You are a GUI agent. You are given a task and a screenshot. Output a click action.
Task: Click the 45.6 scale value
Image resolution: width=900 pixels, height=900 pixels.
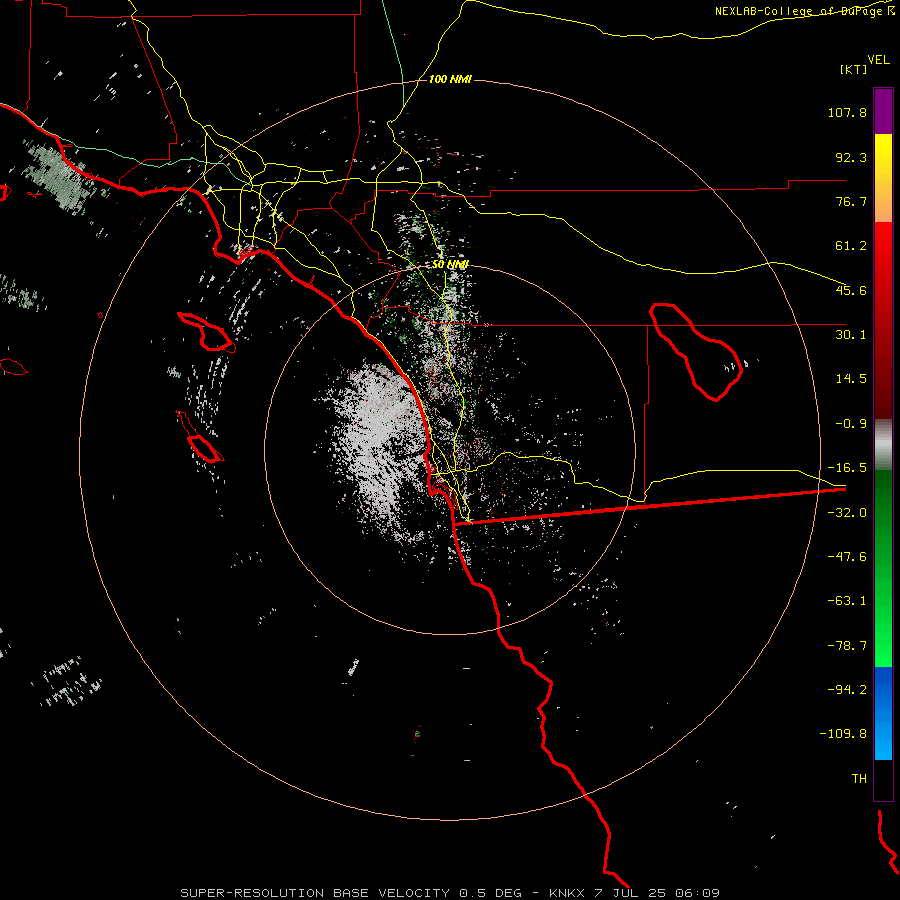(x=851, y=290)
